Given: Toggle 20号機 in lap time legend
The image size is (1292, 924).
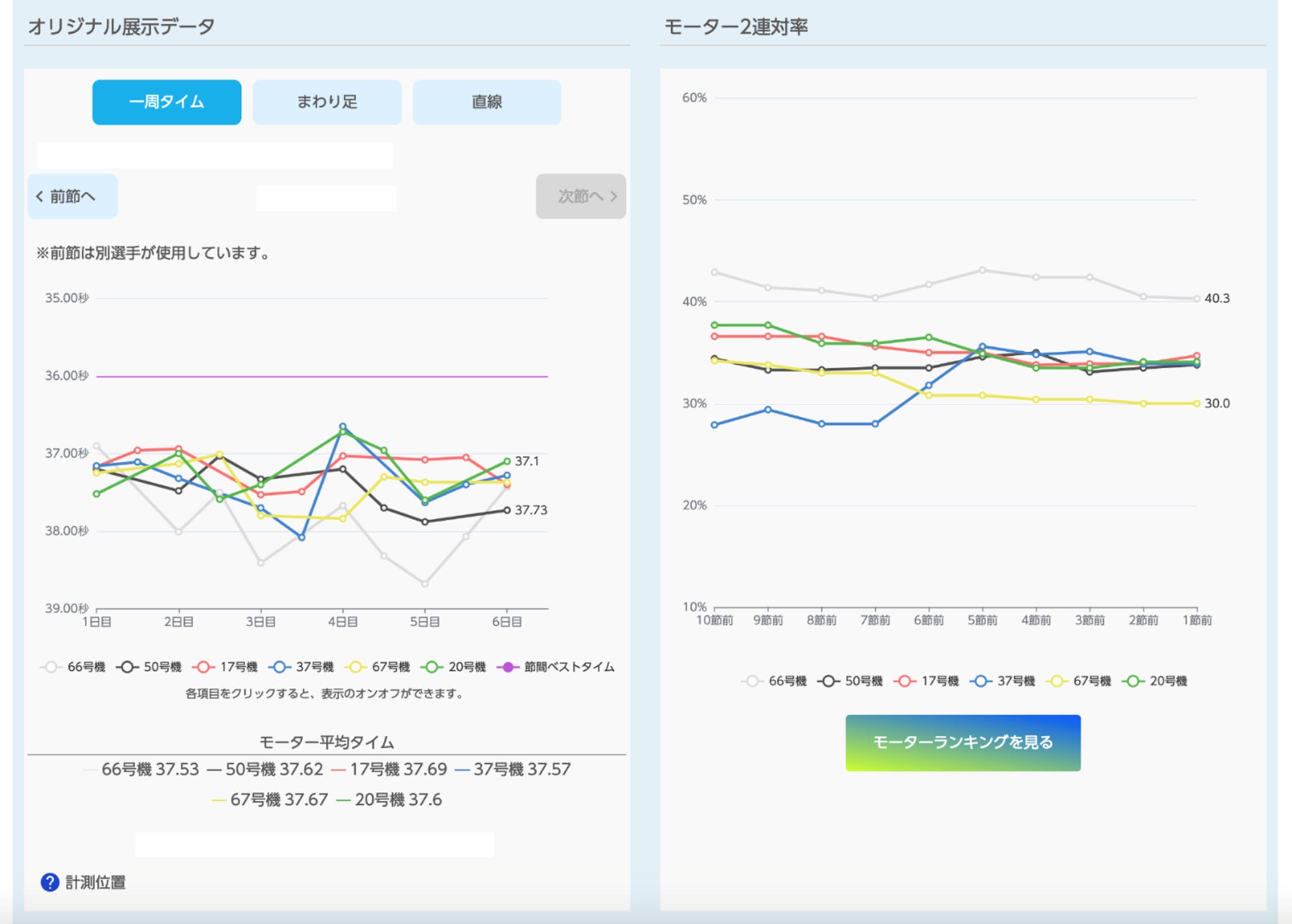Looking at the screenshot, I should (453, 667).
